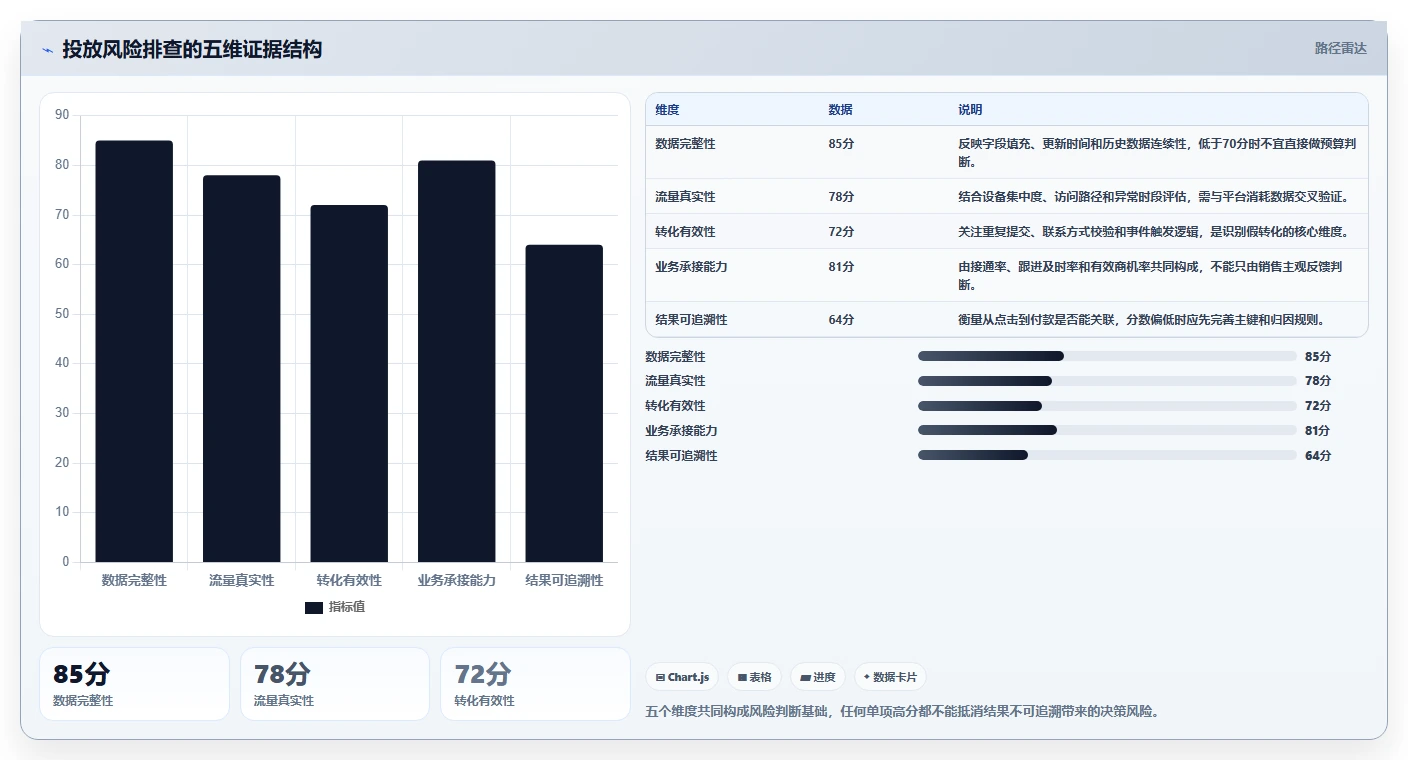
Task: Click the 81分 value in the table
Action: [841, 267]
